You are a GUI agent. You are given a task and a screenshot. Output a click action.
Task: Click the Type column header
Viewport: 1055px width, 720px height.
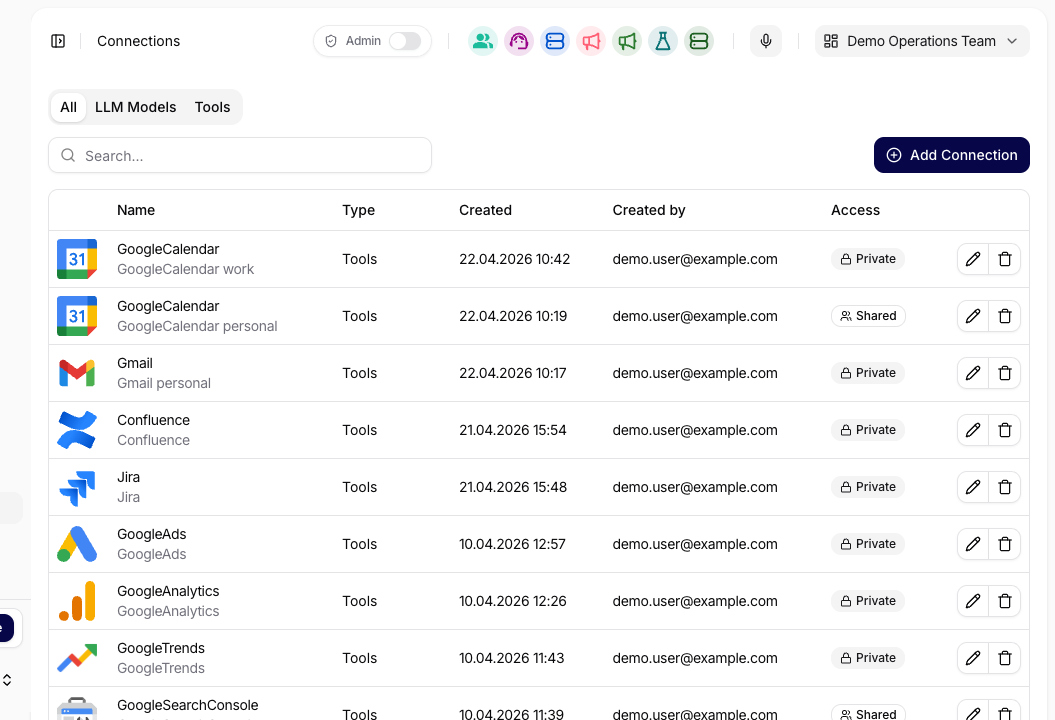359,210
